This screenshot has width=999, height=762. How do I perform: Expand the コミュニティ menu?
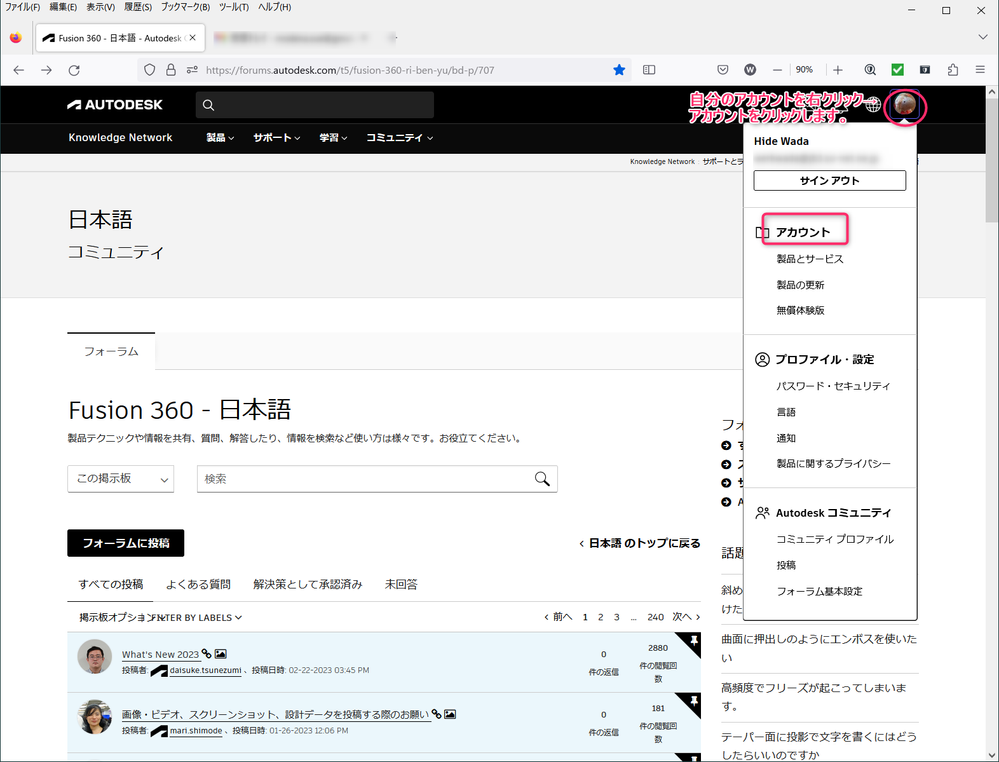[x=399, y=138]
